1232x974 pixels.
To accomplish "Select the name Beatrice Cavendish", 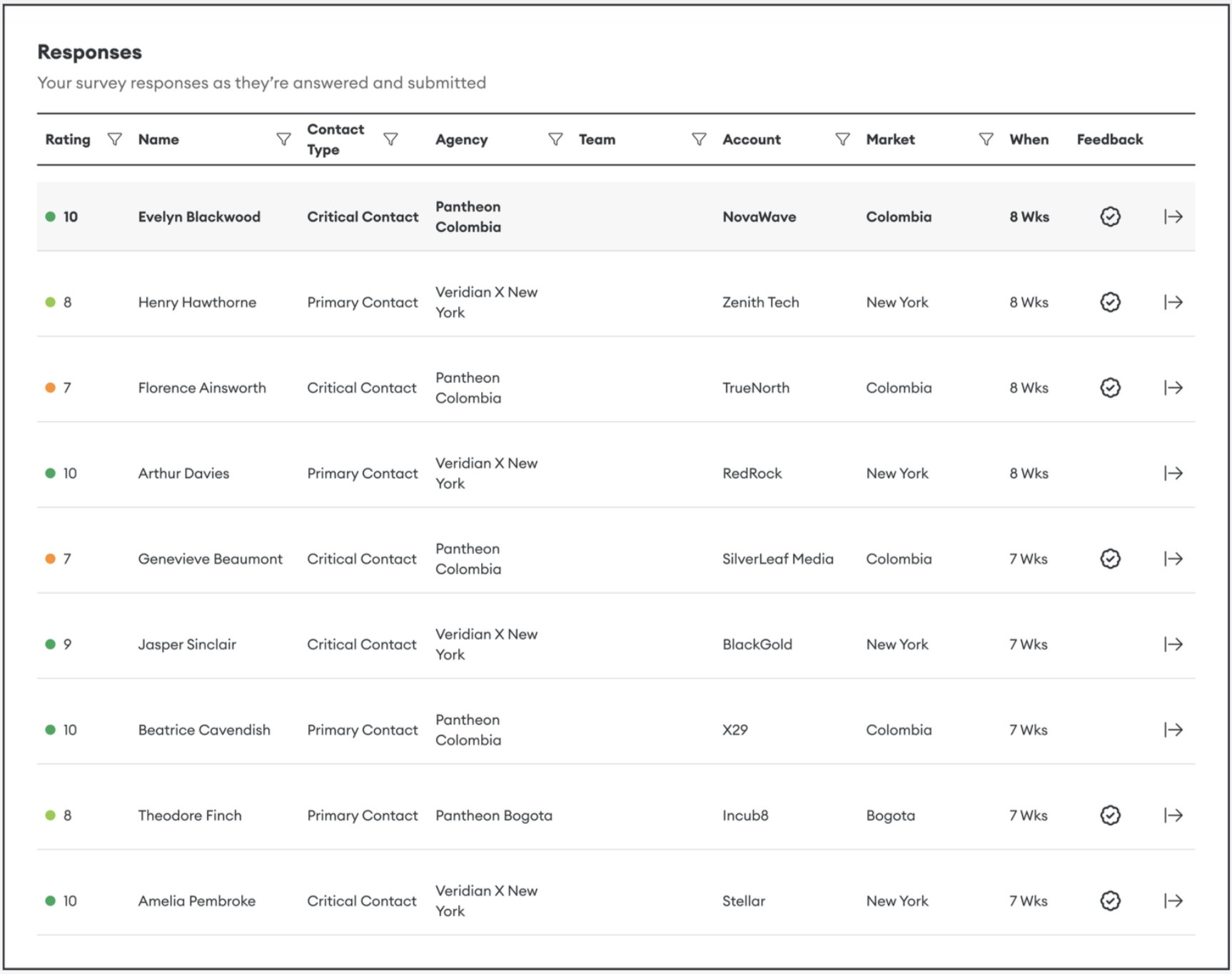I will 204,730.
